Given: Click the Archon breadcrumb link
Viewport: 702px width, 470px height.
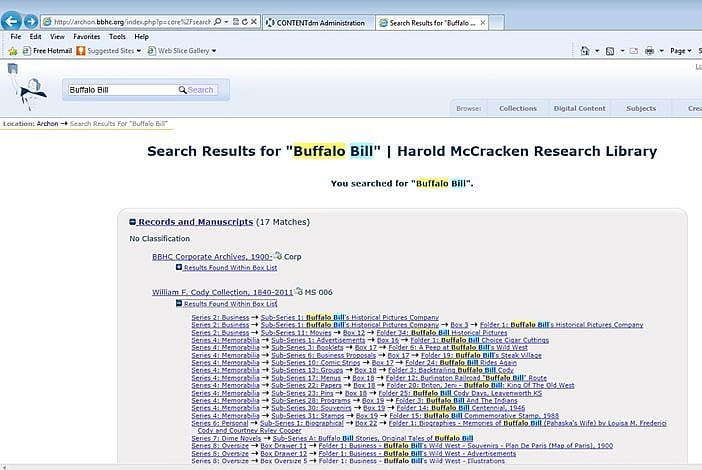Looking at the screenshot, I should click(x=47, y=124).
